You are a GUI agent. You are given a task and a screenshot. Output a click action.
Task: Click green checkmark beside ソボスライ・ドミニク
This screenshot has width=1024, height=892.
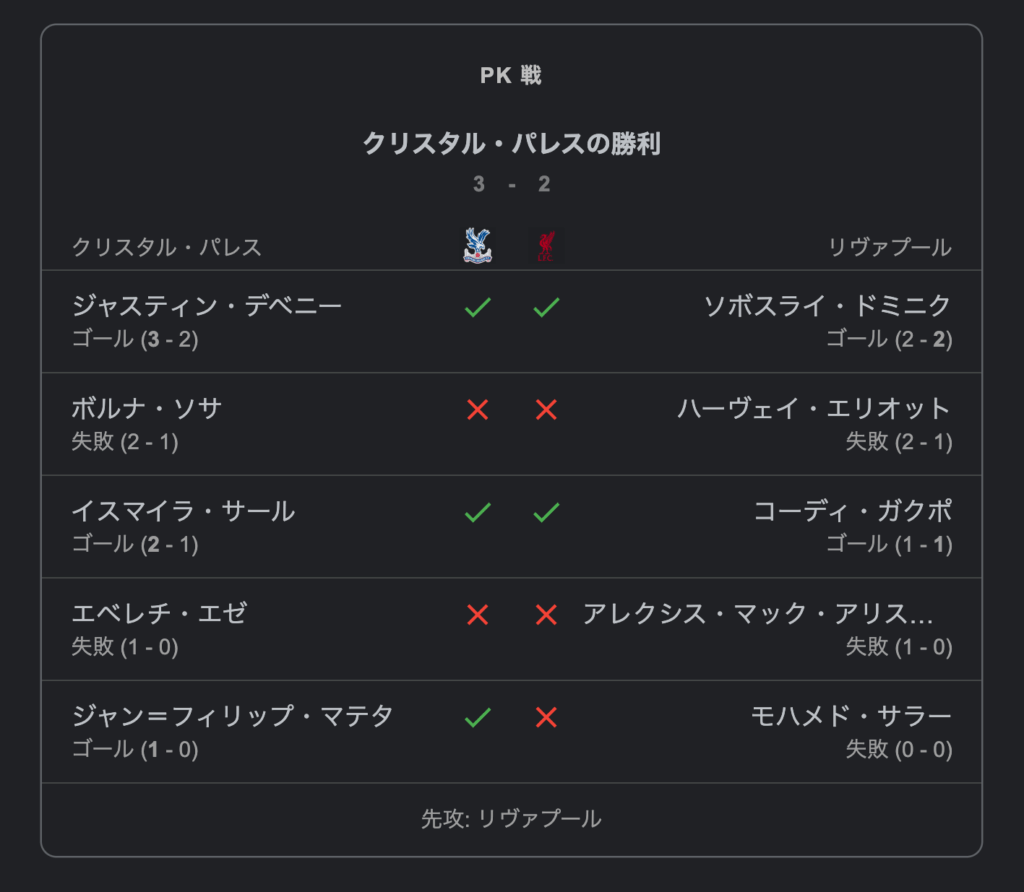(x=546, y=307)
